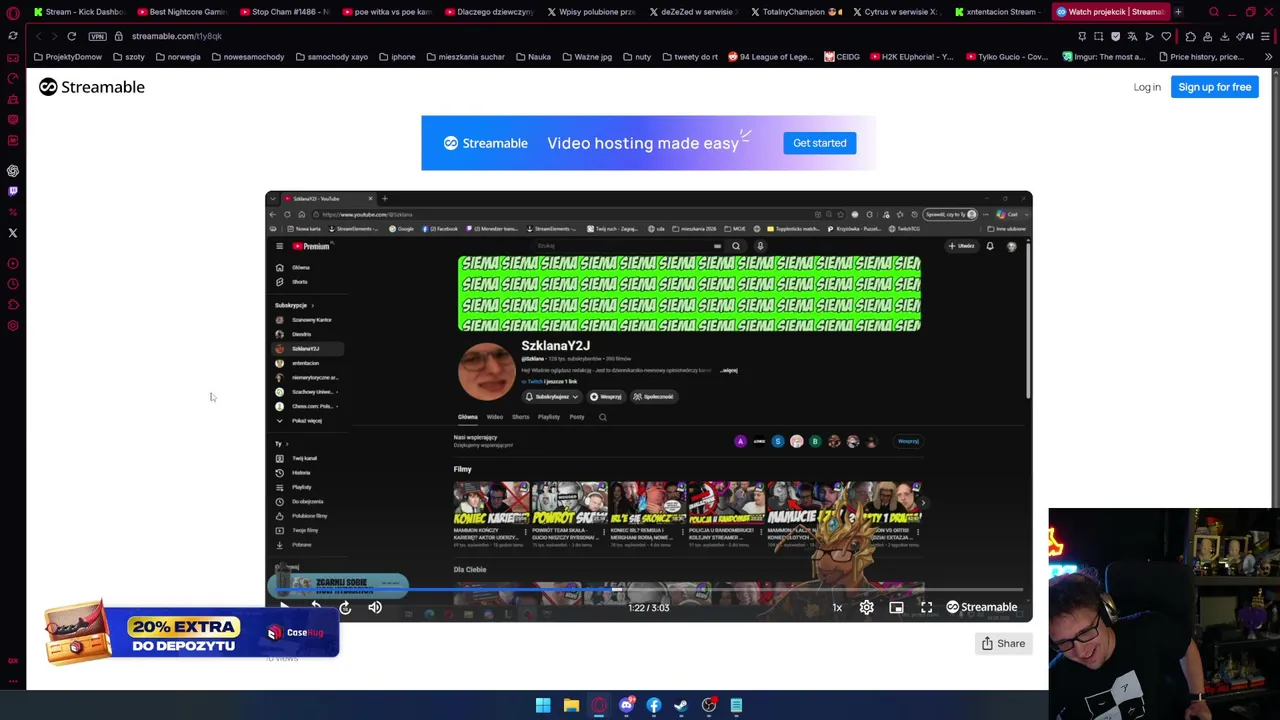
Task: Mute the video with the speaker icon
Action: 375,607
